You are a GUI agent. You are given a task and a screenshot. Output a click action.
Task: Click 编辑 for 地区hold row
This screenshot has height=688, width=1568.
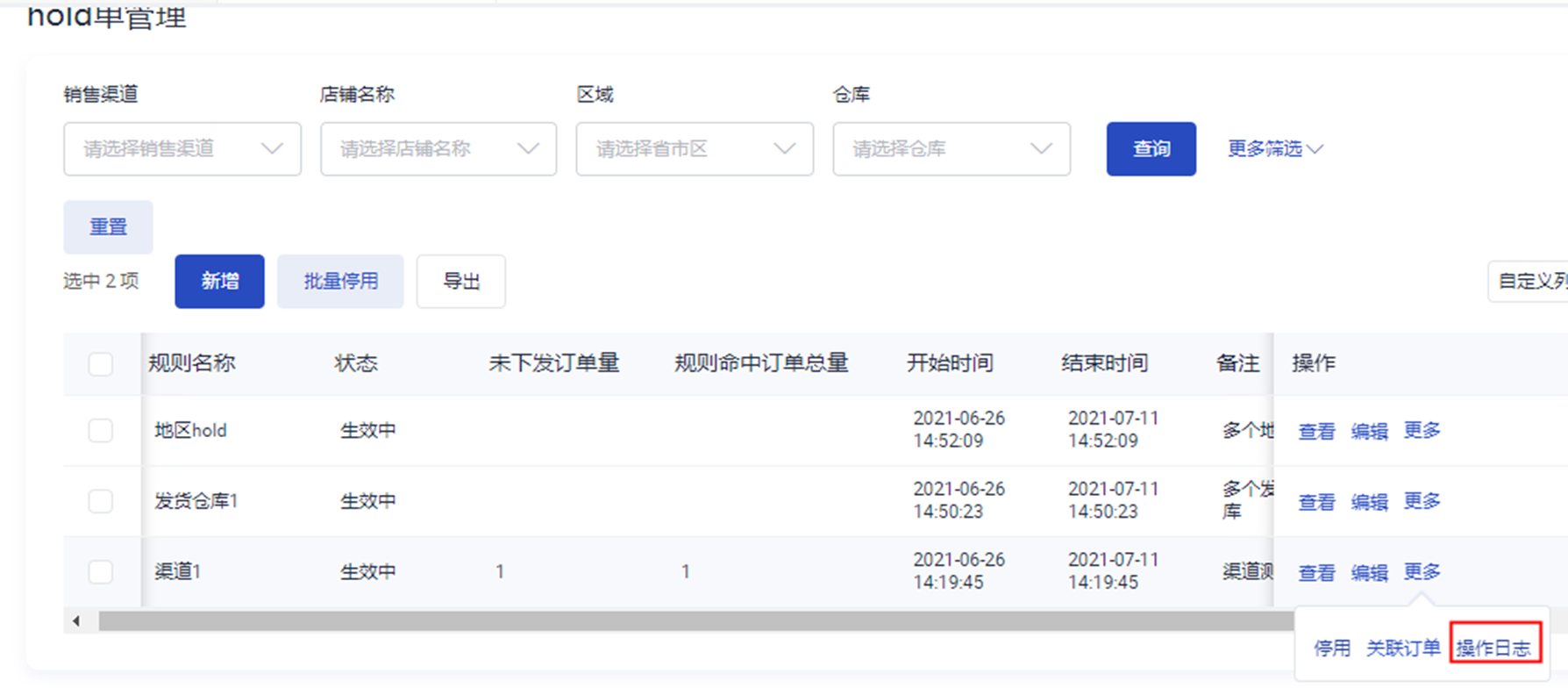click(1369, 431)
